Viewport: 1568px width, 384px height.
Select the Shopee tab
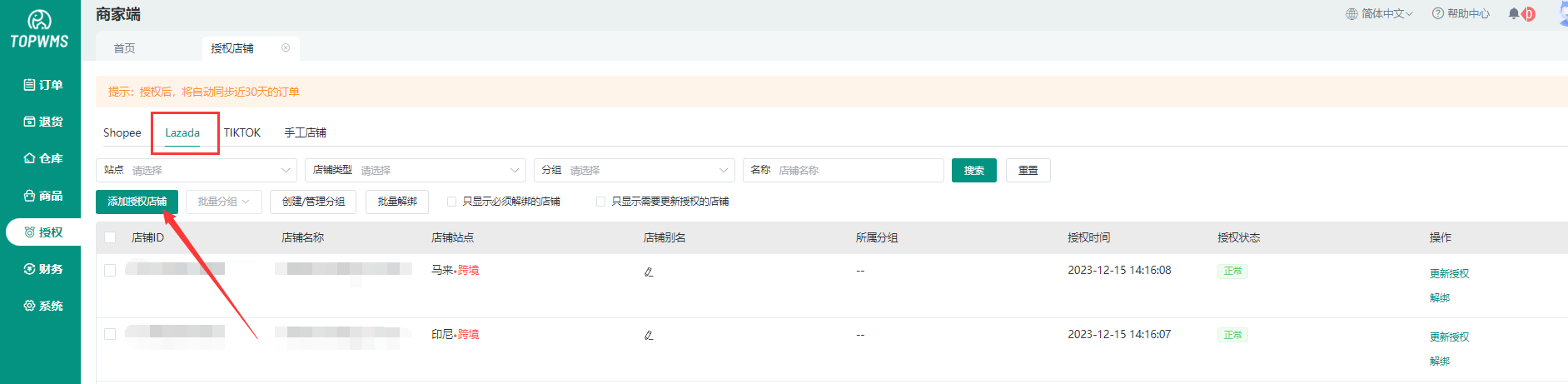point(122,133)
